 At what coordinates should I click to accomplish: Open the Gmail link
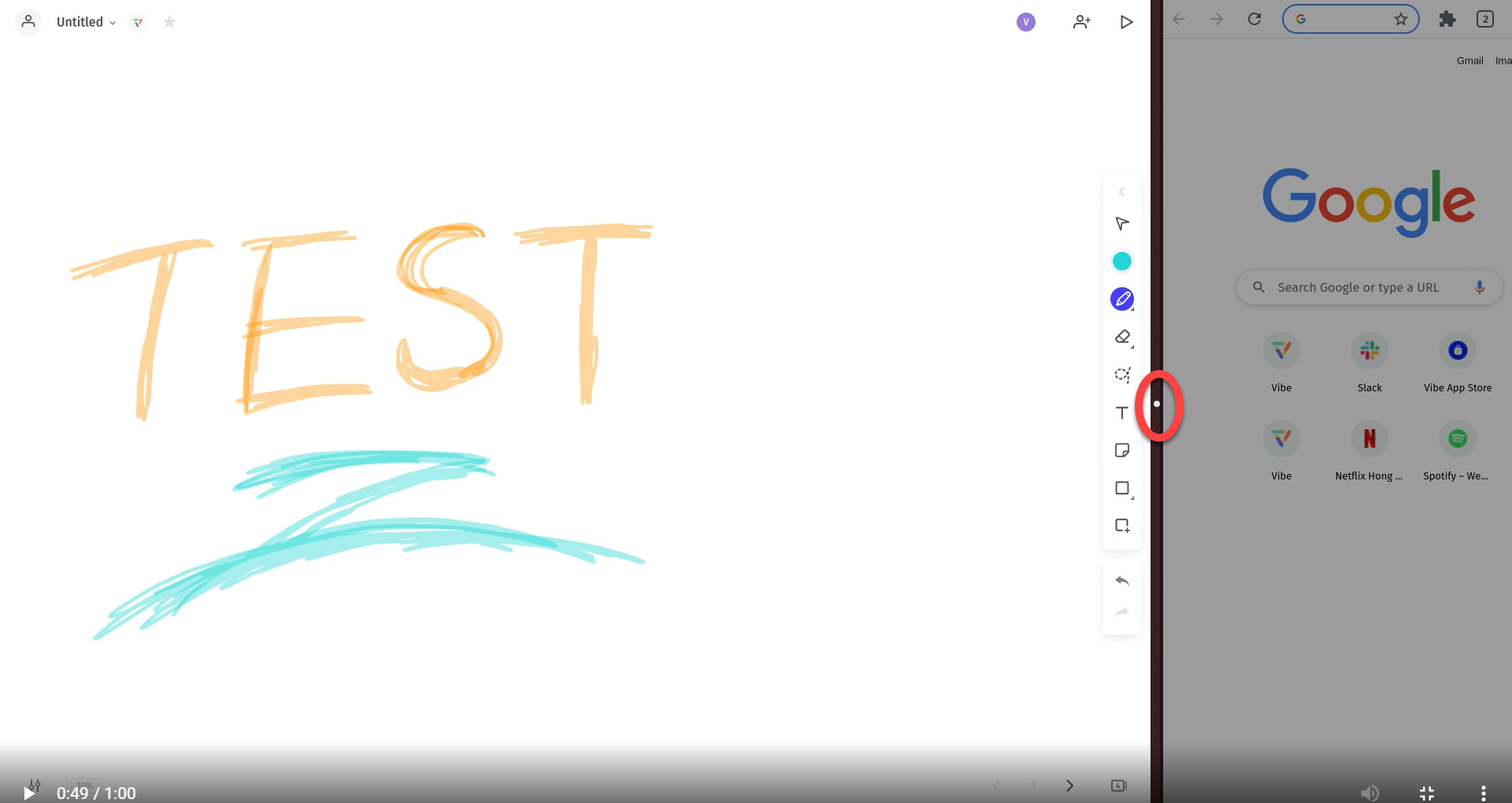[1469, 61]
